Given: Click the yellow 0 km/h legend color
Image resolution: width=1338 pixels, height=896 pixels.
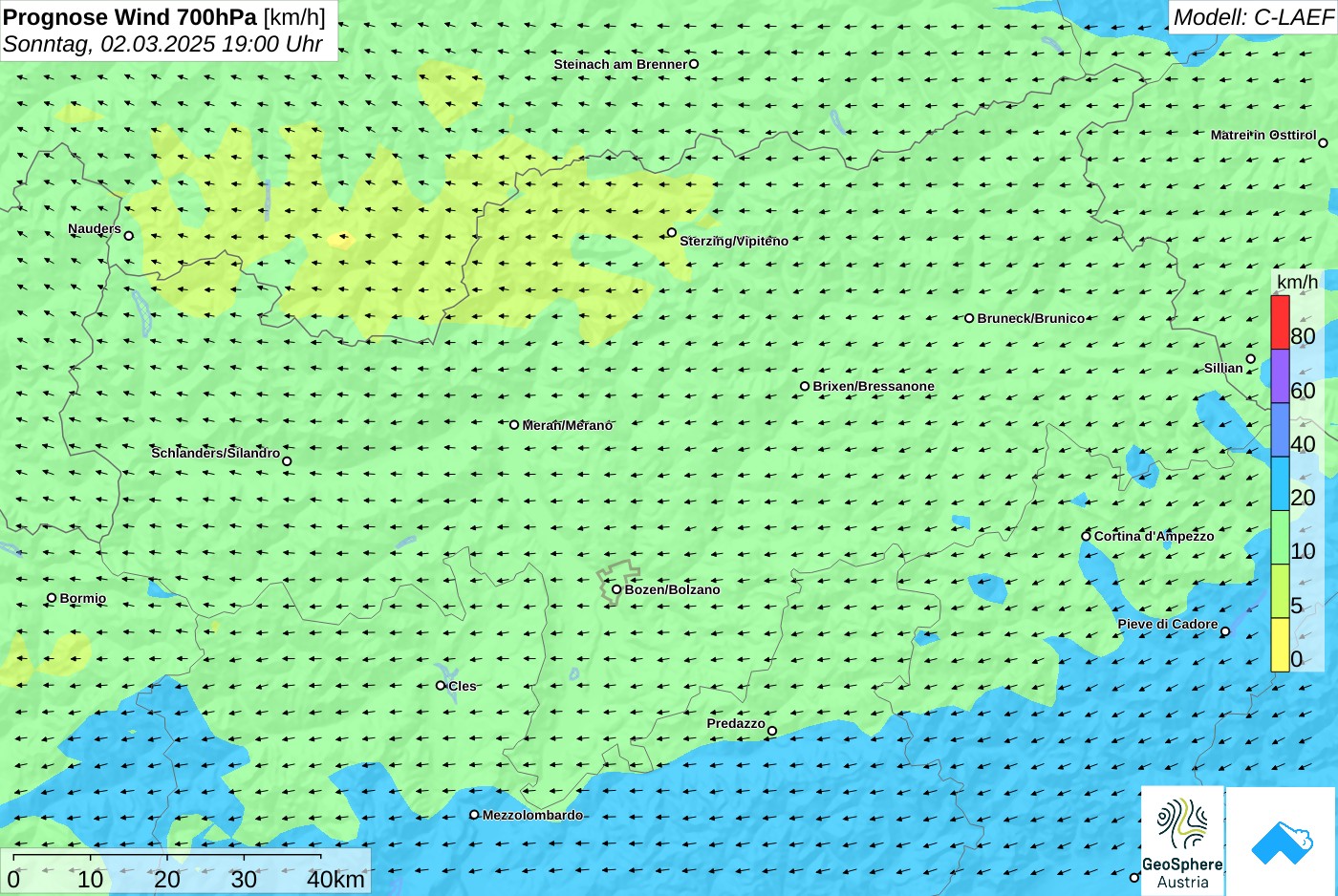Looking at the screenshot, I should click(x=1280, y=646).
